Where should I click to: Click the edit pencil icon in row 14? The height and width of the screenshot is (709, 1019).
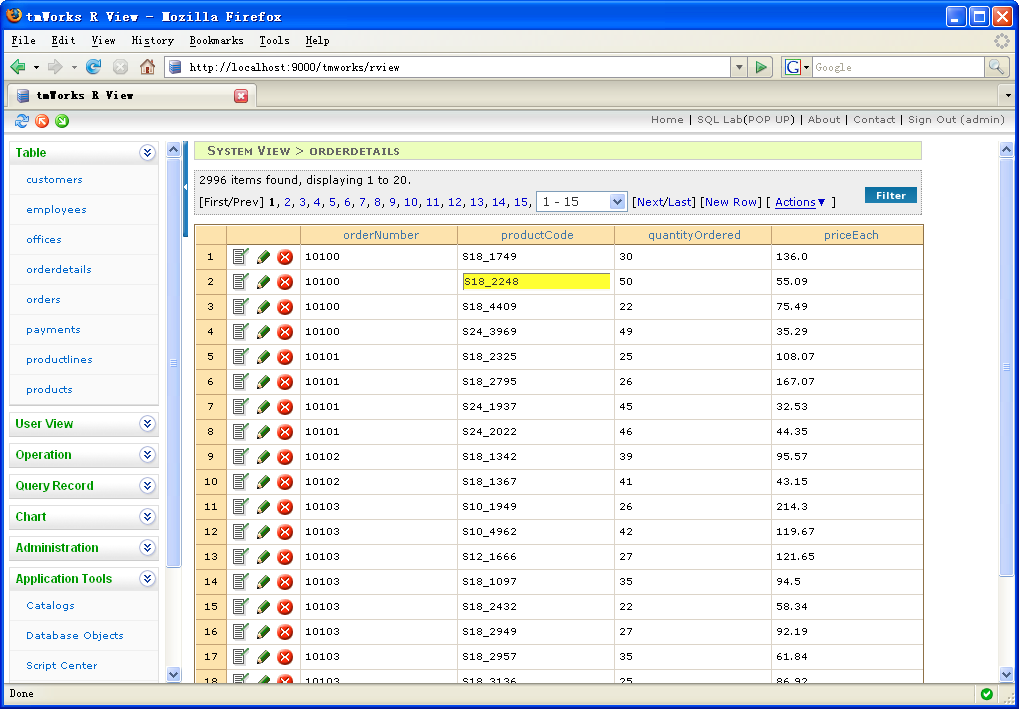click(263, 582)
